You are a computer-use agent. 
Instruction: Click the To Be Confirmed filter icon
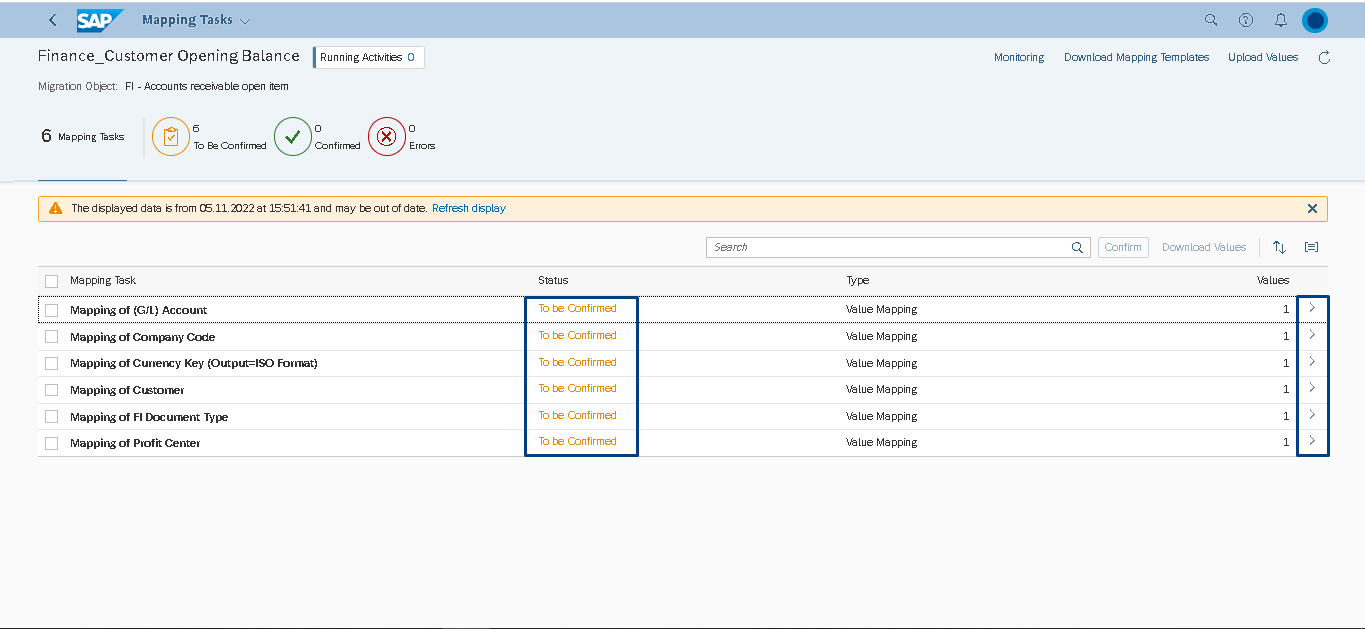tap(170, 137)
